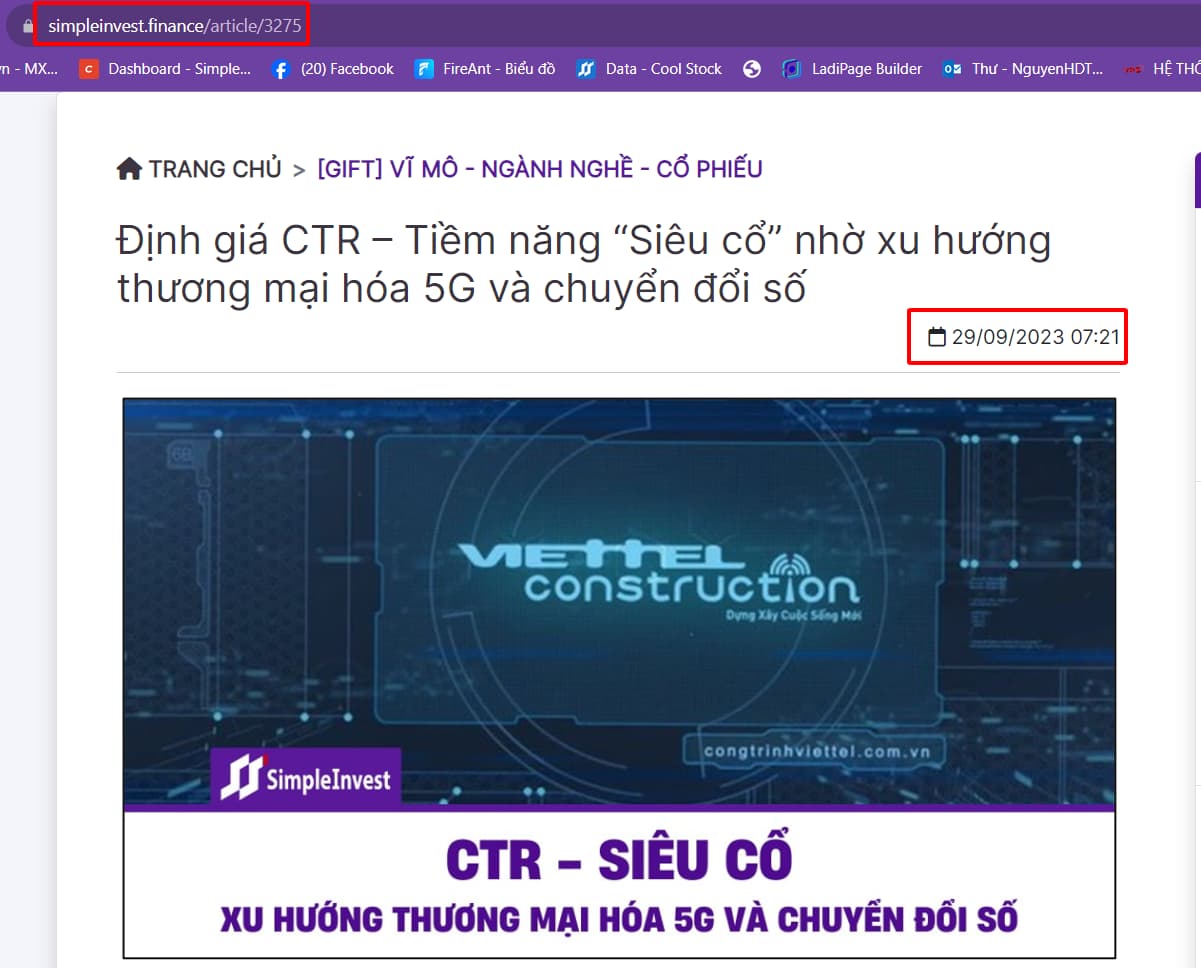Click the calendar icon beside the date
Screen dimensions: 1201x968
(937, 337)
